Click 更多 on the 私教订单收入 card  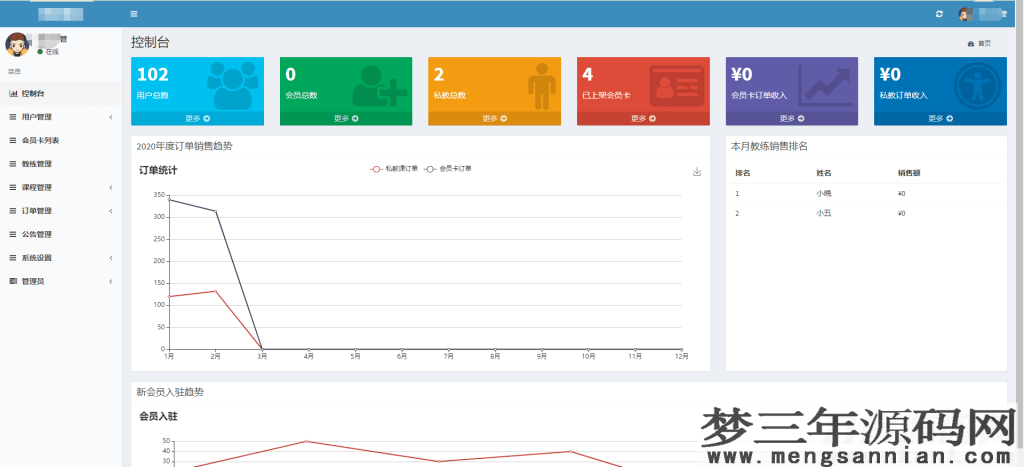pyautogui.click(x=940, y=118)
